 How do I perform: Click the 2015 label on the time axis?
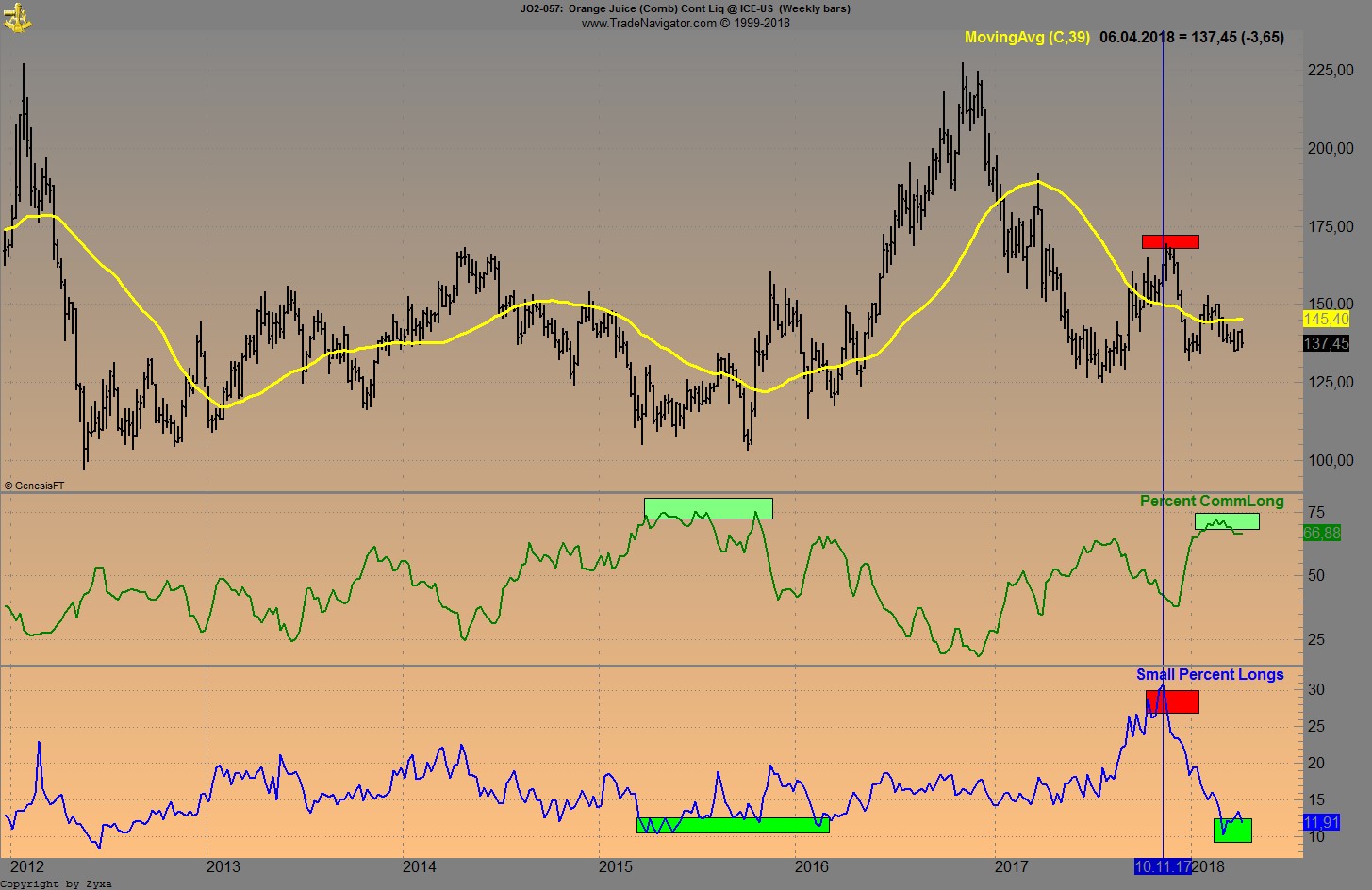click(616, 866)
